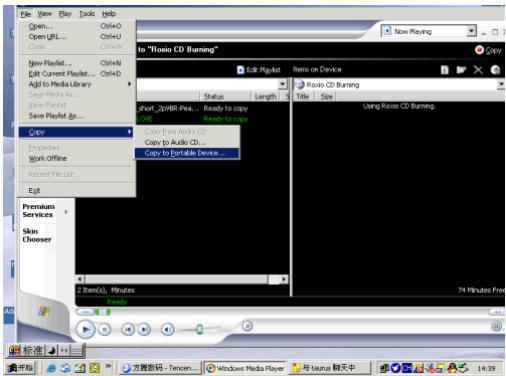Toggle the IME soft keyboard icon
506x376 pixels.
pyautogui.click(x=76, y=351)
